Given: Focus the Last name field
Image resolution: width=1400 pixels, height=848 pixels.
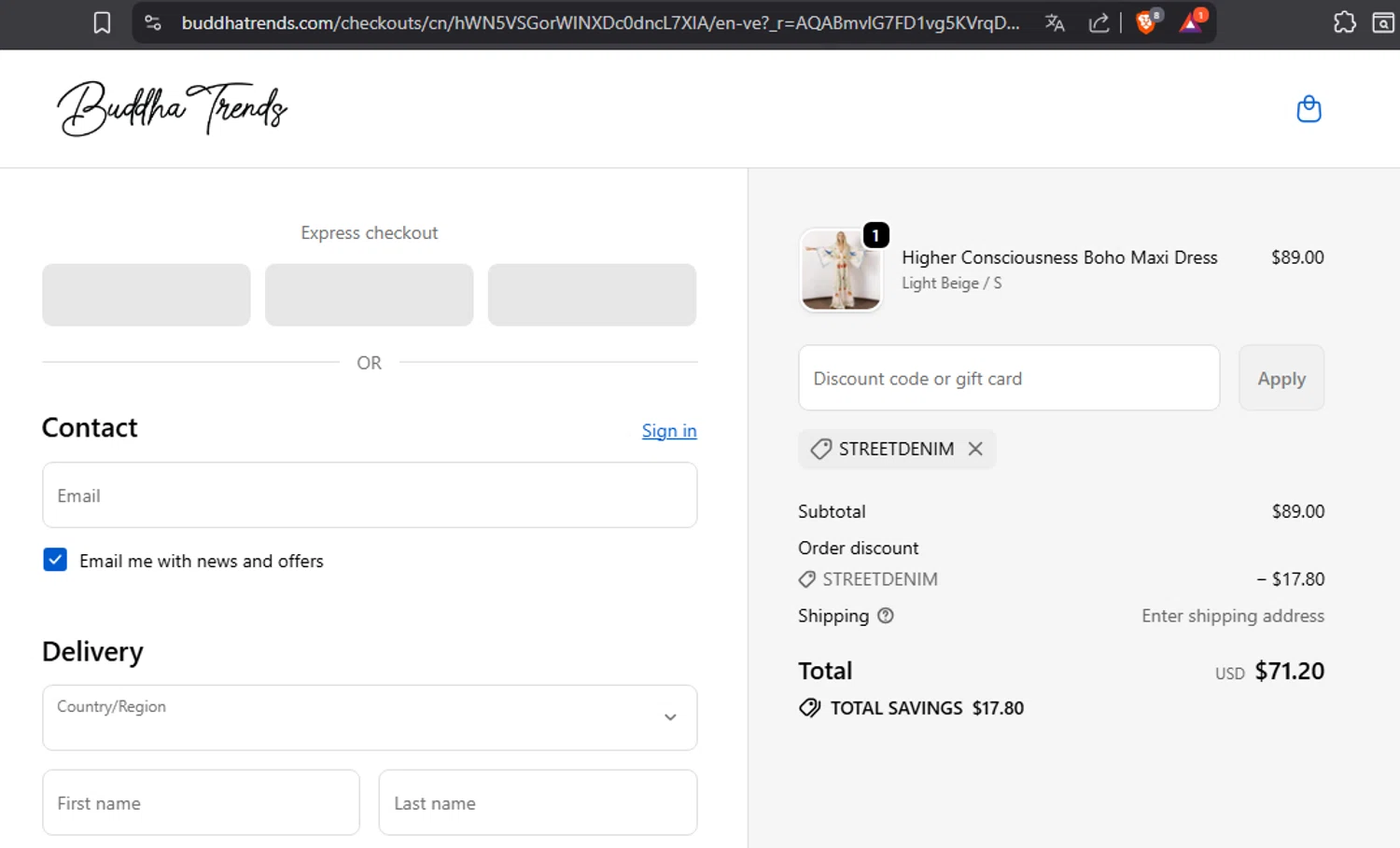Looking at the screenshot, I should click(x=538, y=802).
